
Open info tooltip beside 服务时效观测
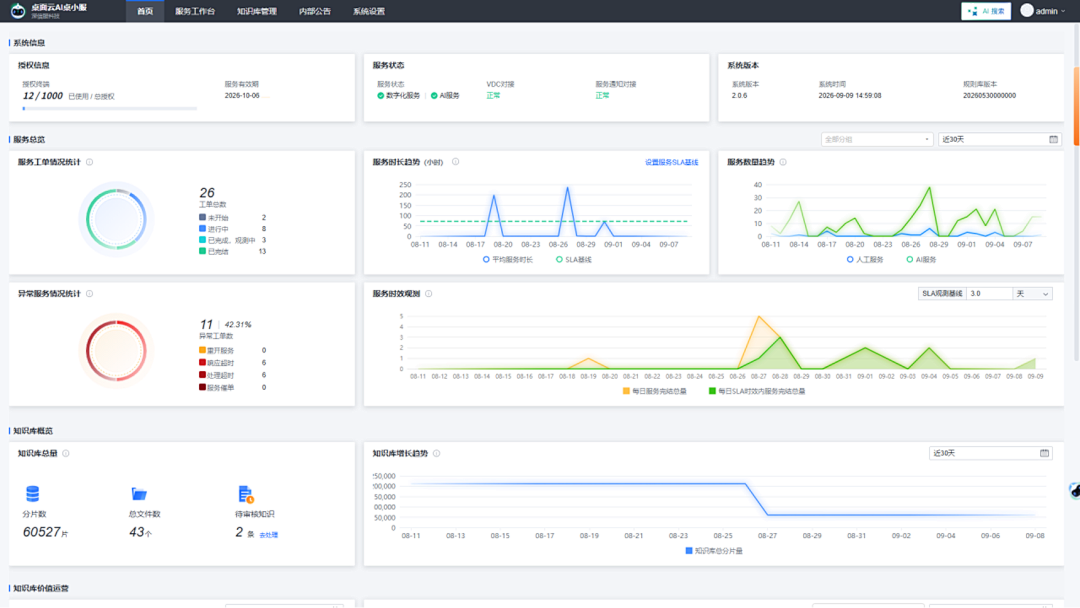(x=428, y=294)
